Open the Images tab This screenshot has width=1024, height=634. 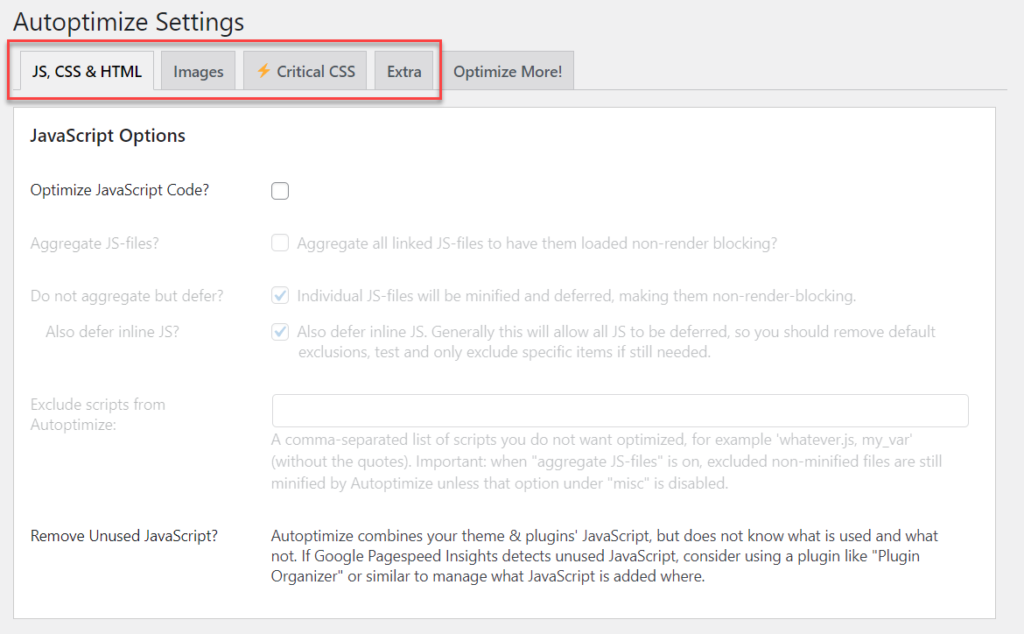198,71
